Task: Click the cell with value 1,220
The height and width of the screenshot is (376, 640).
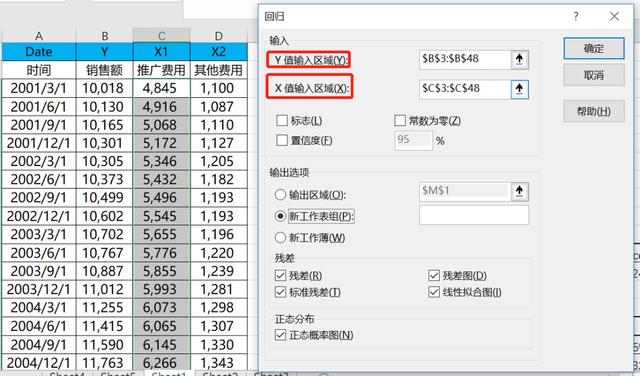Action: point(219,253)
